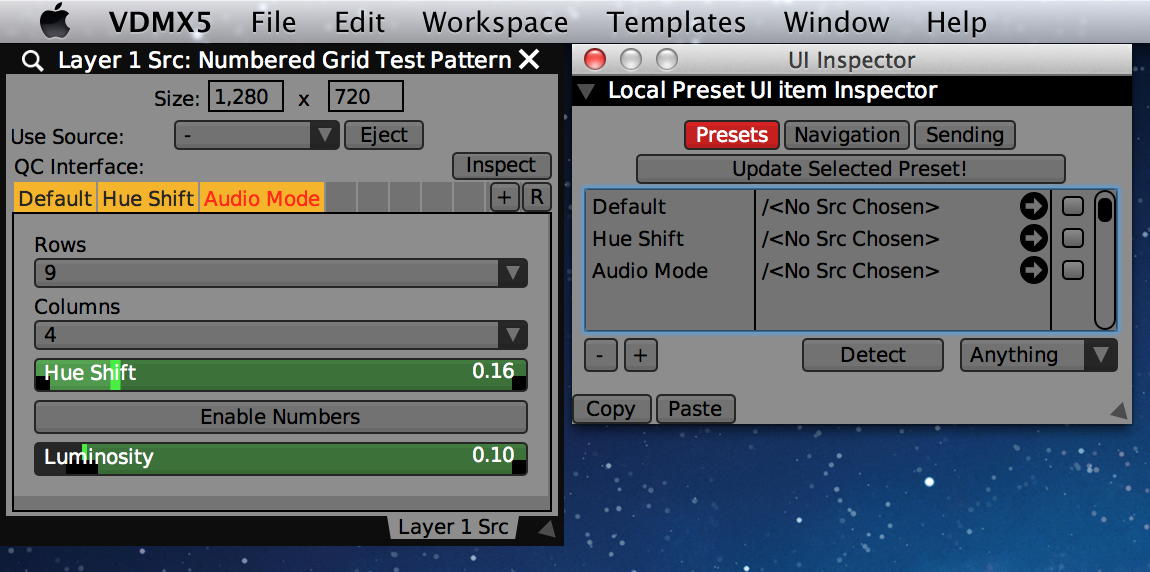This screenshot has height=572, width=1150.
Task: Open the Help menu
Action: (956, 22)
